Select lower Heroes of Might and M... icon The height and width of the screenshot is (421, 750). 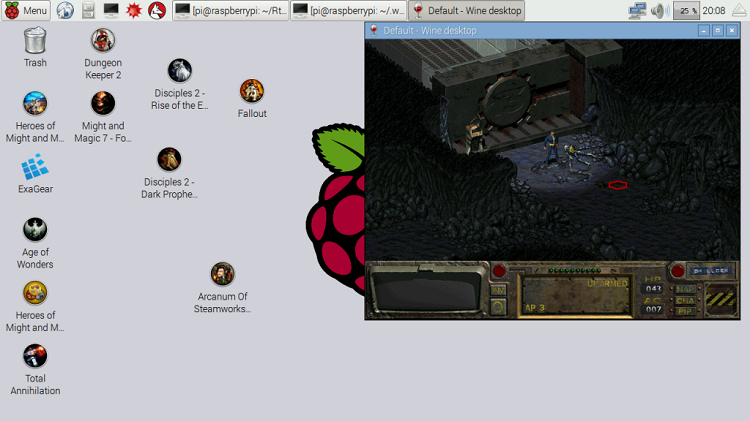35,307
